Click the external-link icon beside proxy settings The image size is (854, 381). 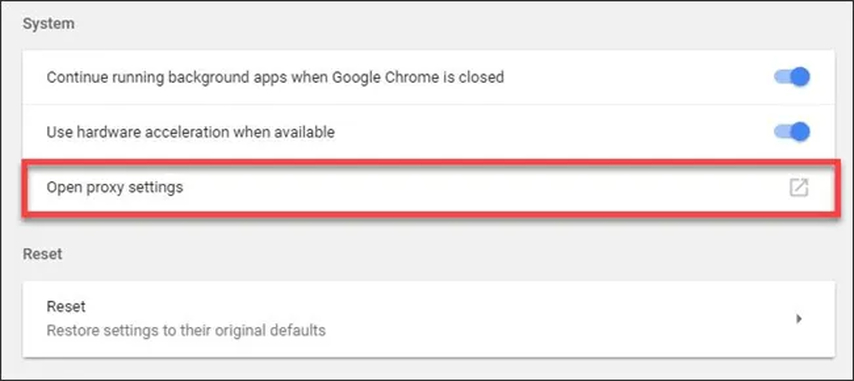[x=798, y=187]
